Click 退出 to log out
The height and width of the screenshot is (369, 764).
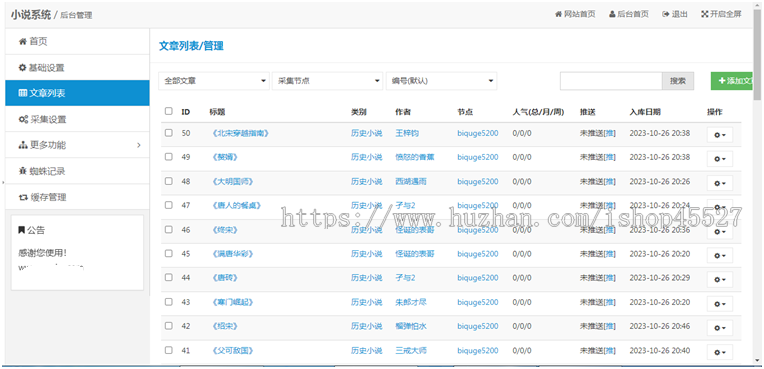click(x=675, y=14)
